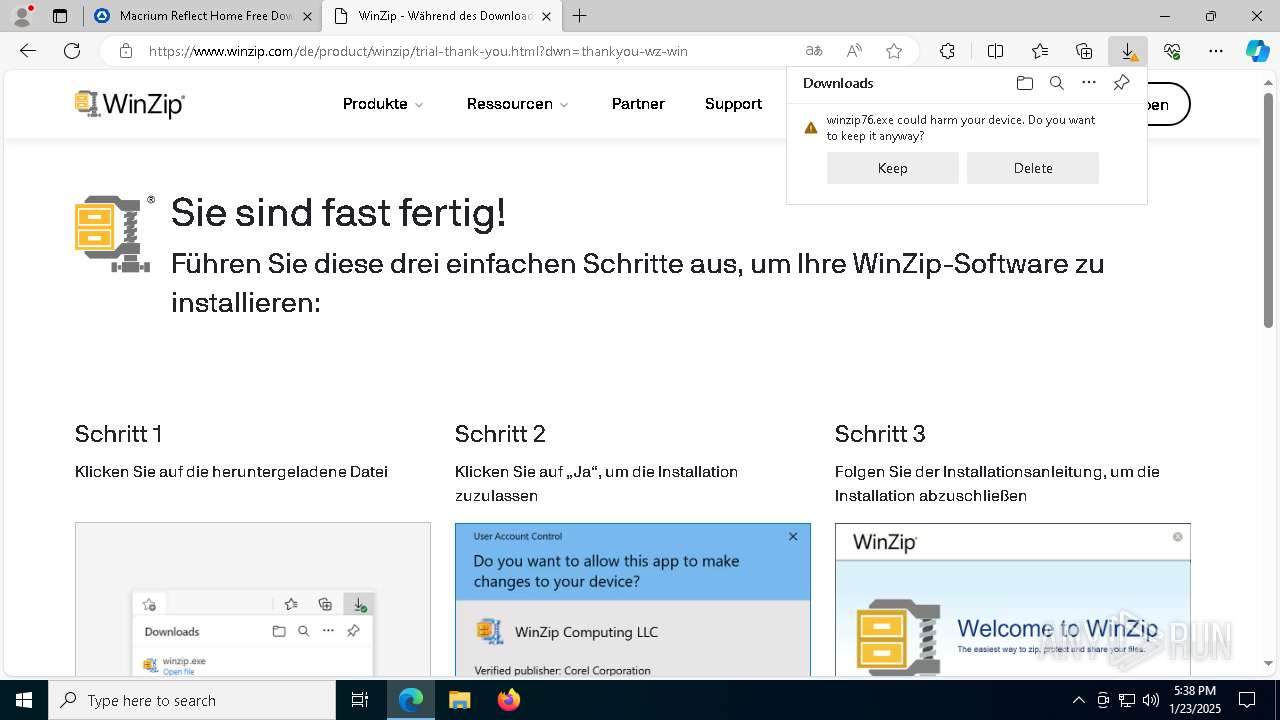This screenshot has height=720, width=1280.
Task: Click Delete for winzip76.exe
Action: [1033, 168]
